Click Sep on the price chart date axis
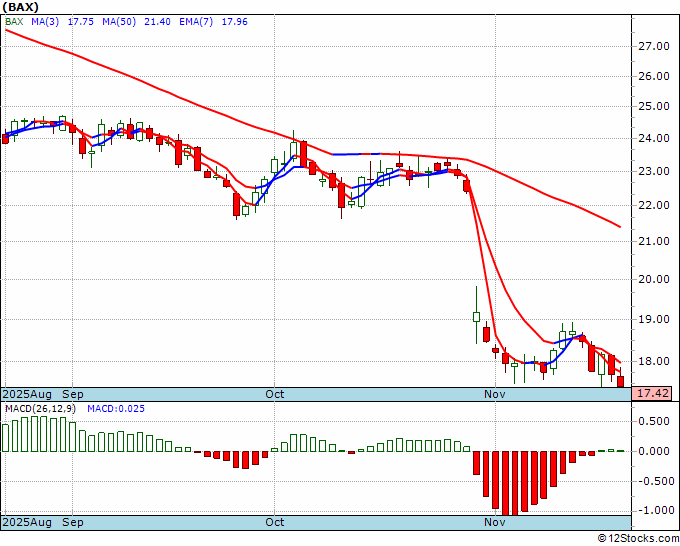Viewport: 680px width, 546px height. [x=72, y=394]
